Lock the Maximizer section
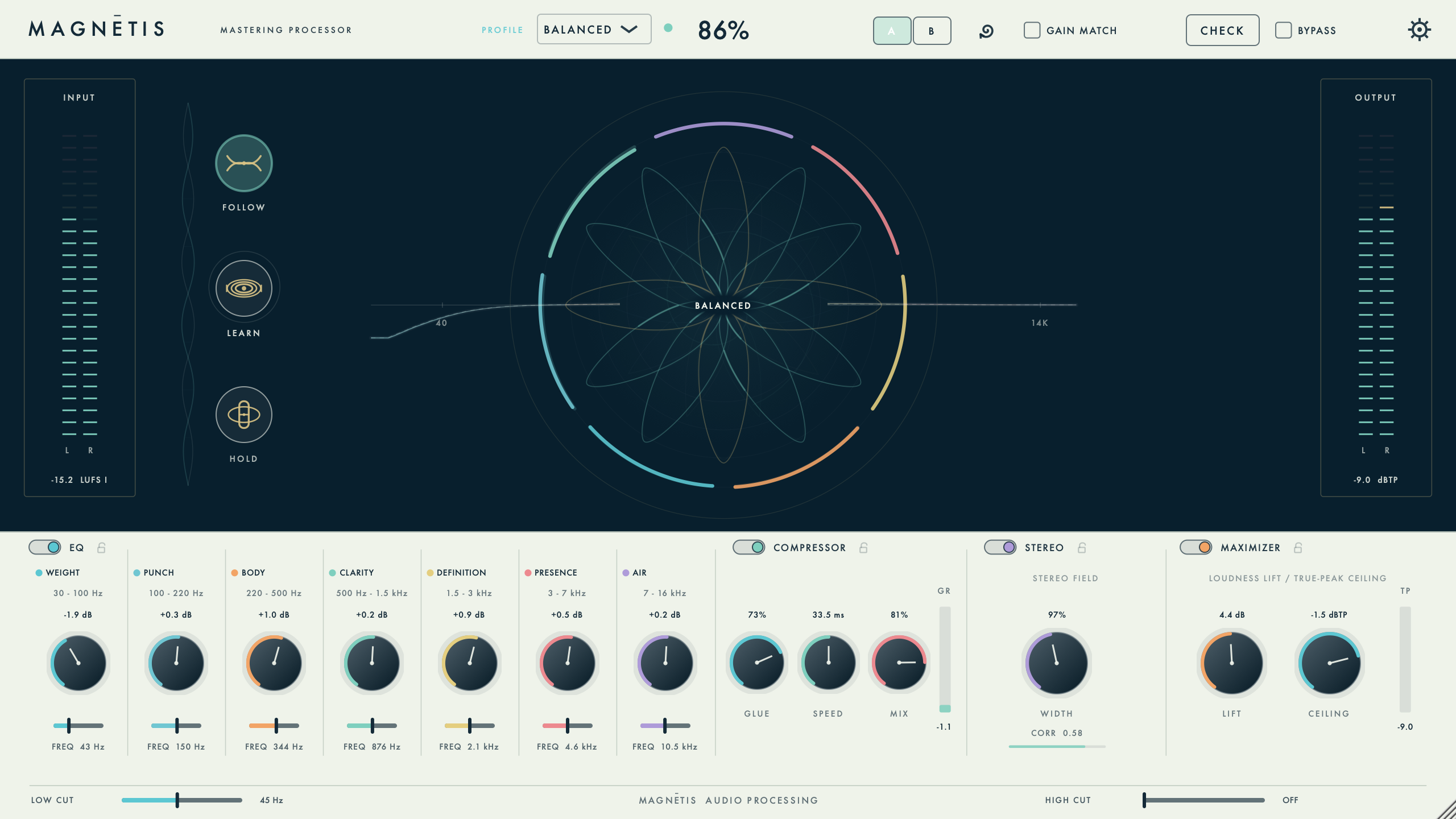 click(x=1298, y=548)
